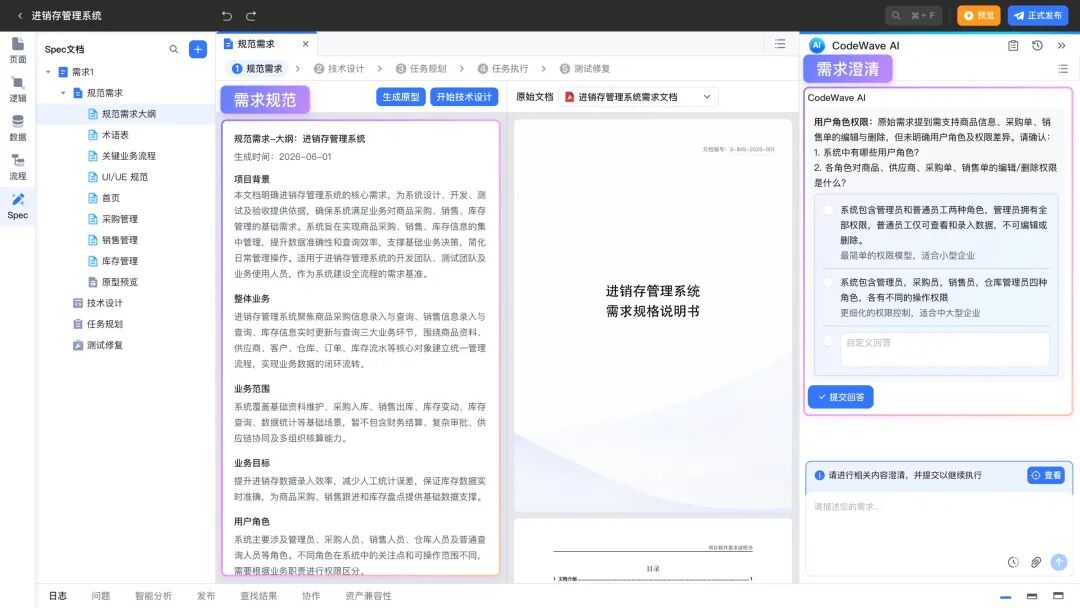Image resolution: width=1080 pixels, height=608 pixels.
Task: Open the 原始文档 document dropdown
Action: click(x=638, y=97)
